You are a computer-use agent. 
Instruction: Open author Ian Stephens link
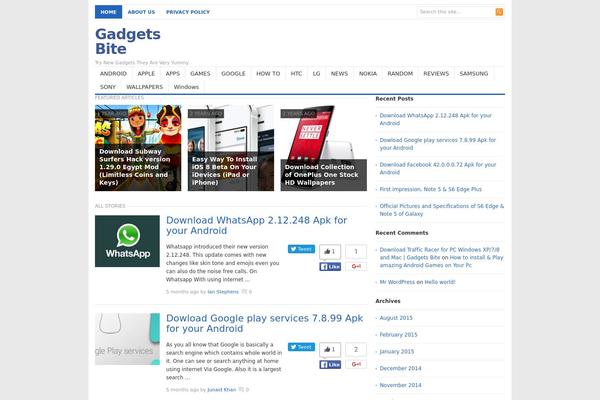223,292
